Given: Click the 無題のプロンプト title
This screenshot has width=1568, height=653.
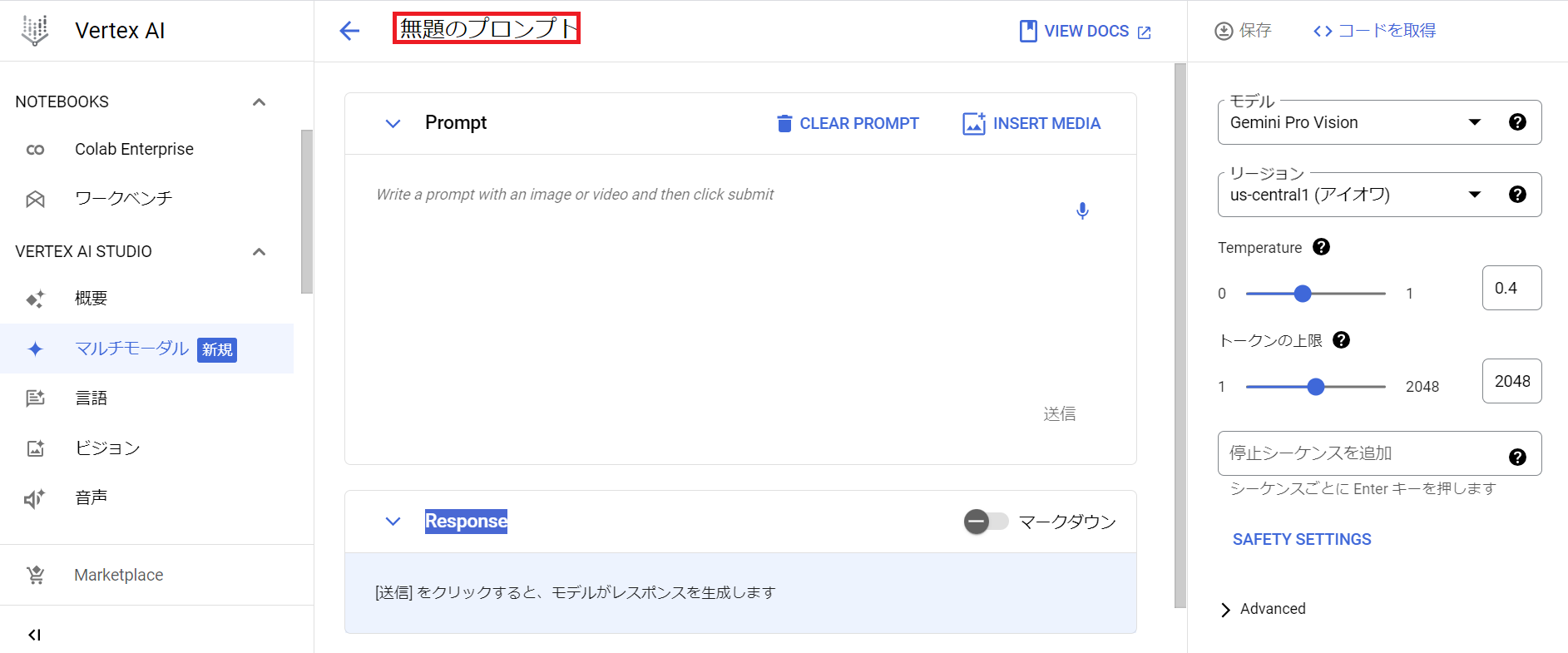Looking at the screenshot, I should click(487, 28).
